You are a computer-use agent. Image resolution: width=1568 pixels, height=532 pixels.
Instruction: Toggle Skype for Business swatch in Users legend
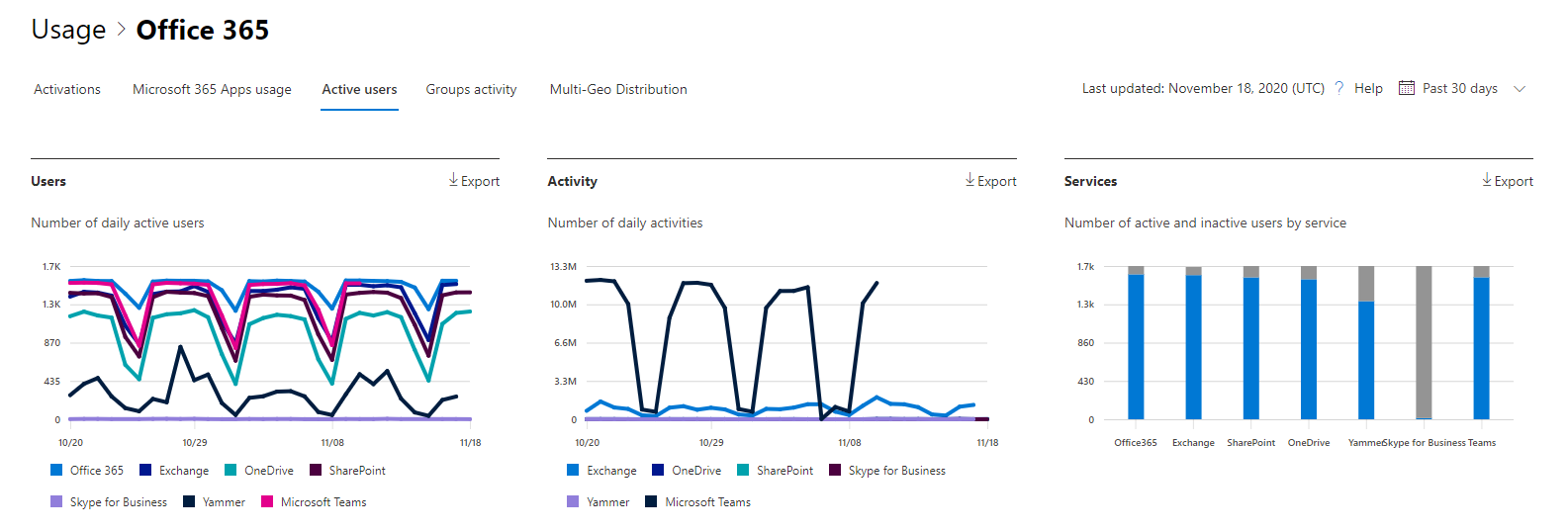click(x=56, y=501)
